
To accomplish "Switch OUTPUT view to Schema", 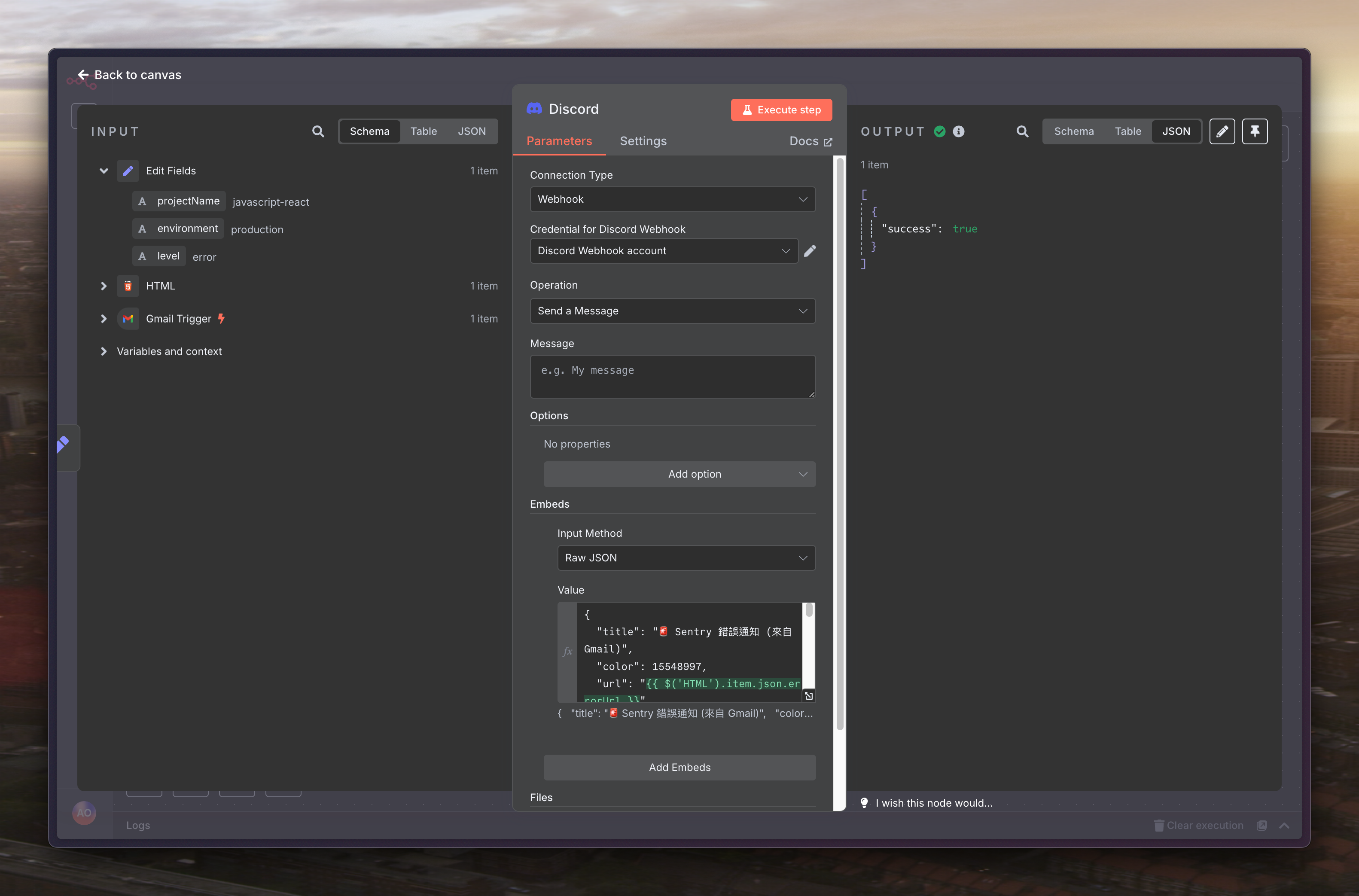I will [1073, 131].
